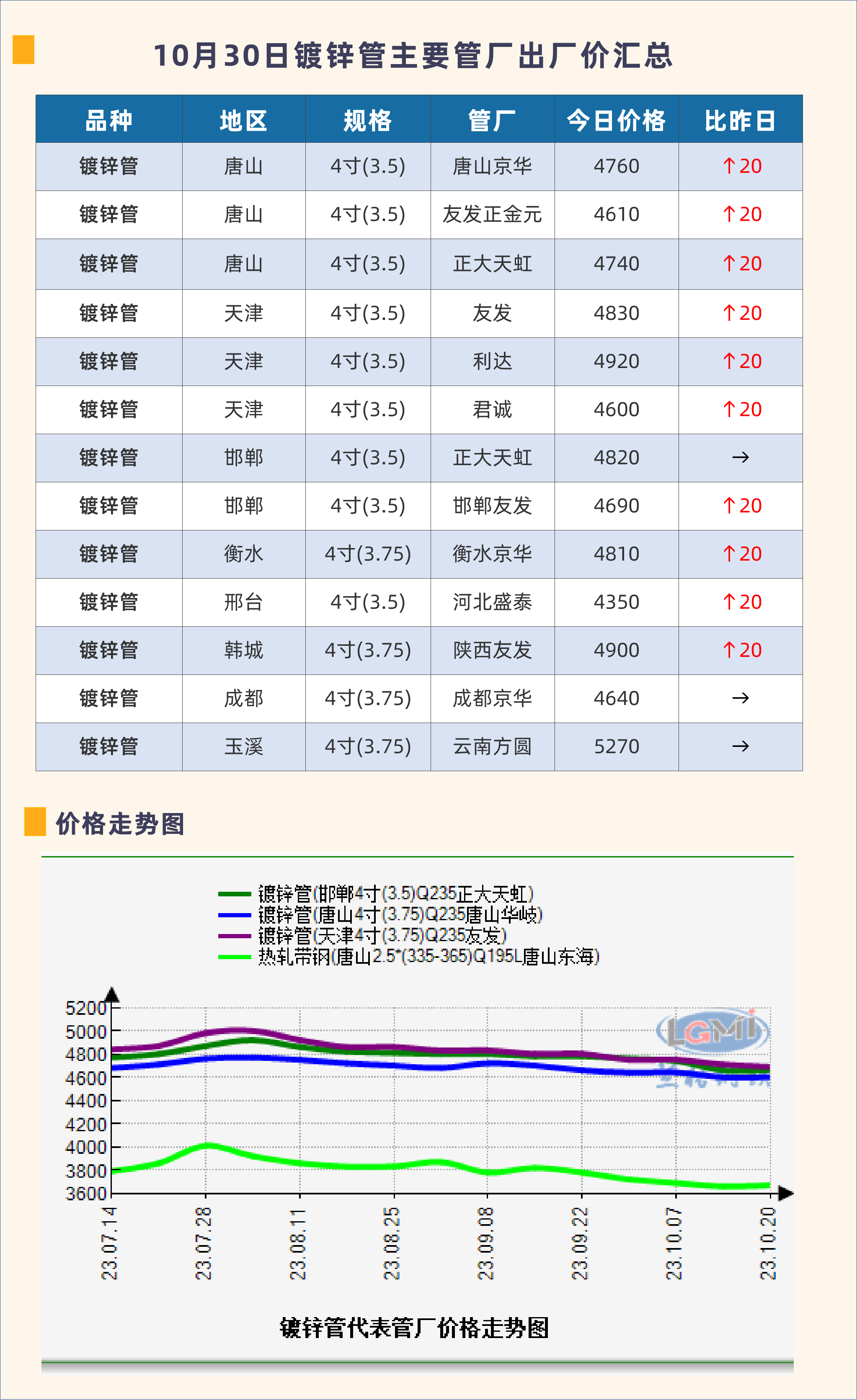Image resolution: width=857 pixels, height=1400 pixels.
Task: Click the 比昨日 column header
Action: click(x=740, y=121)
